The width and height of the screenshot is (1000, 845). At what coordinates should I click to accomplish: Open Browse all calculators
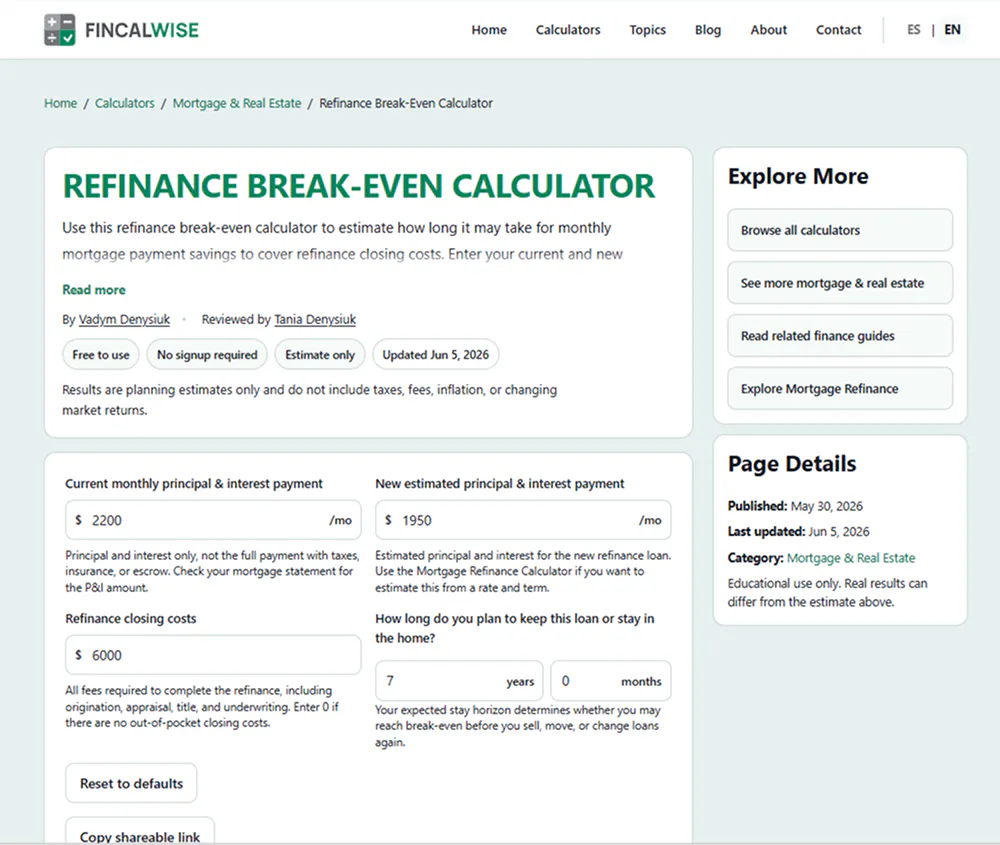click(x=840, y=230)
